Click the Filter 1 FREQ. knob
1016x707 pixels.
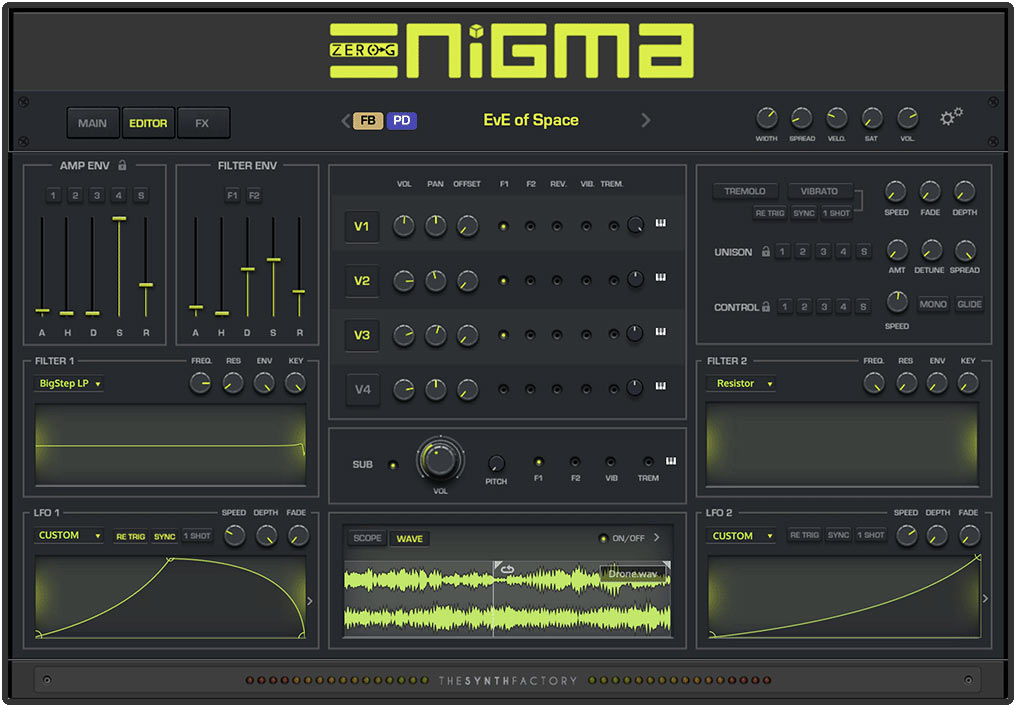[200, 384]
